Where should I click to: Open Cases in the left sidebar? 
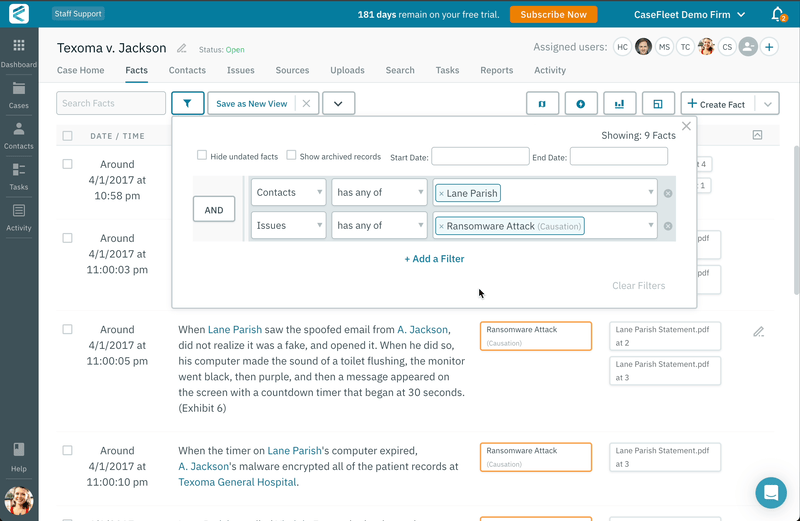click(19, 95)
